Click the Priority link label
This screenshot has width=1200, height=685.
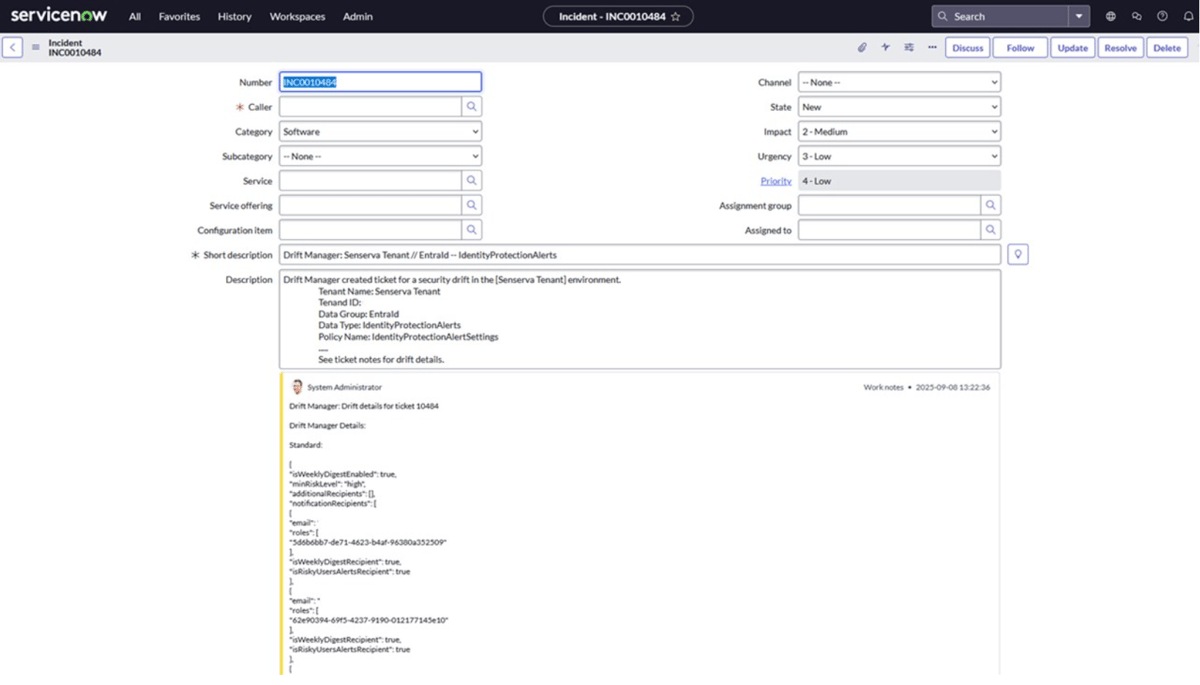click(775, 181)
